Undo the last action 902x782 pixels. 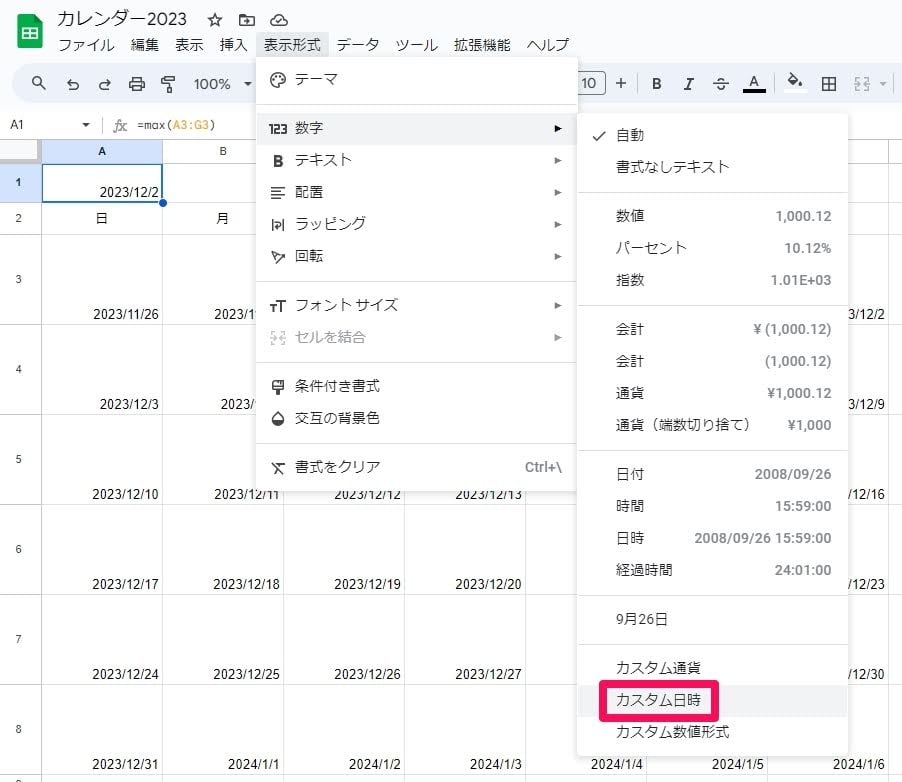pyautogui.click(x=72, y=84)
